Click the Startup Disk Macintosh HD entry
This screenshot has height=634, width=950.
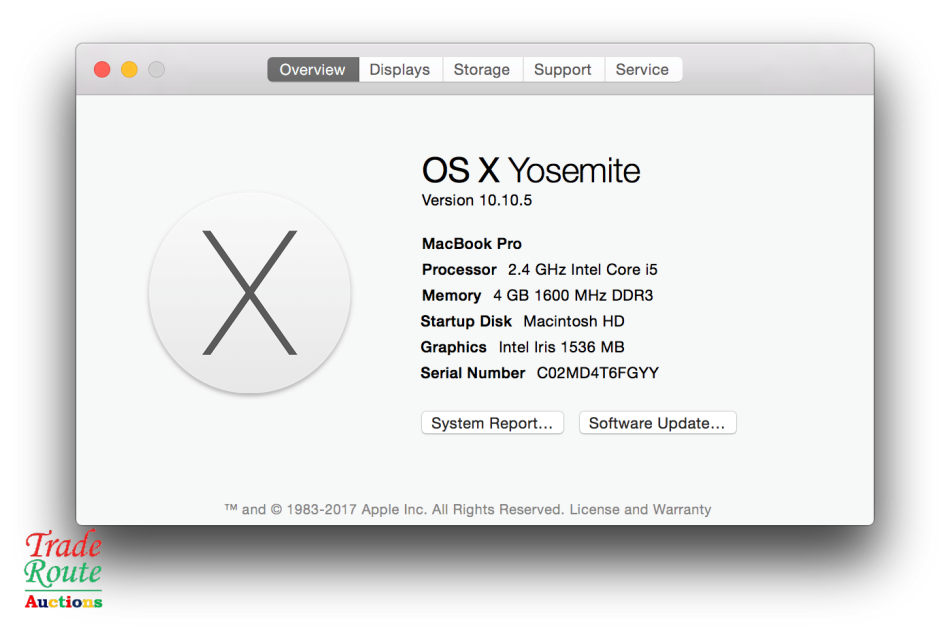click(521, 321)
